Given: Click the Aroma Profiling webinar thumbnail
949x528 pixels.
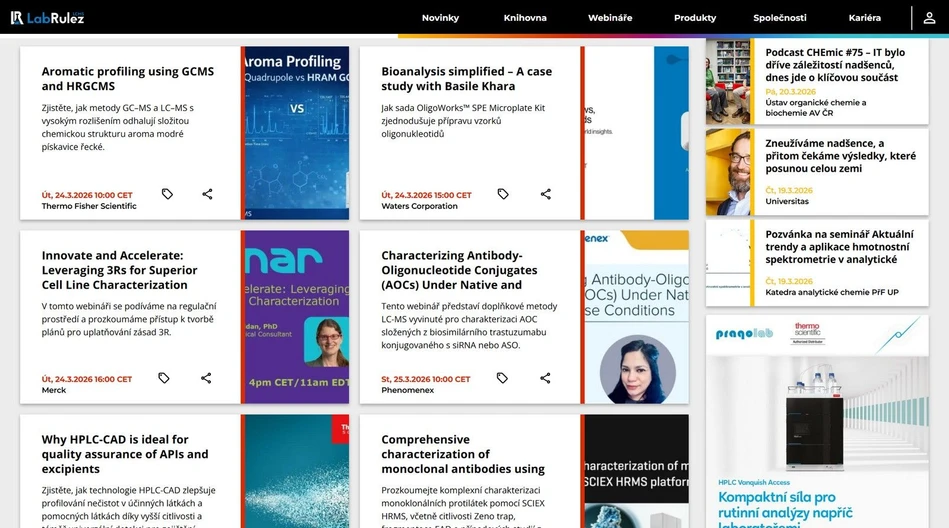Looking at the screenshot, I should pos(296,132).
